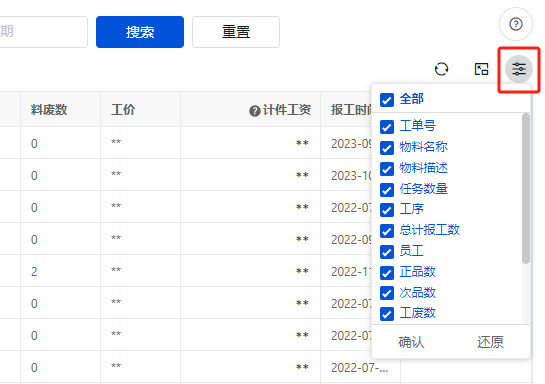Click the help question mark icon

pyautogui.click(x=516, y=24)
